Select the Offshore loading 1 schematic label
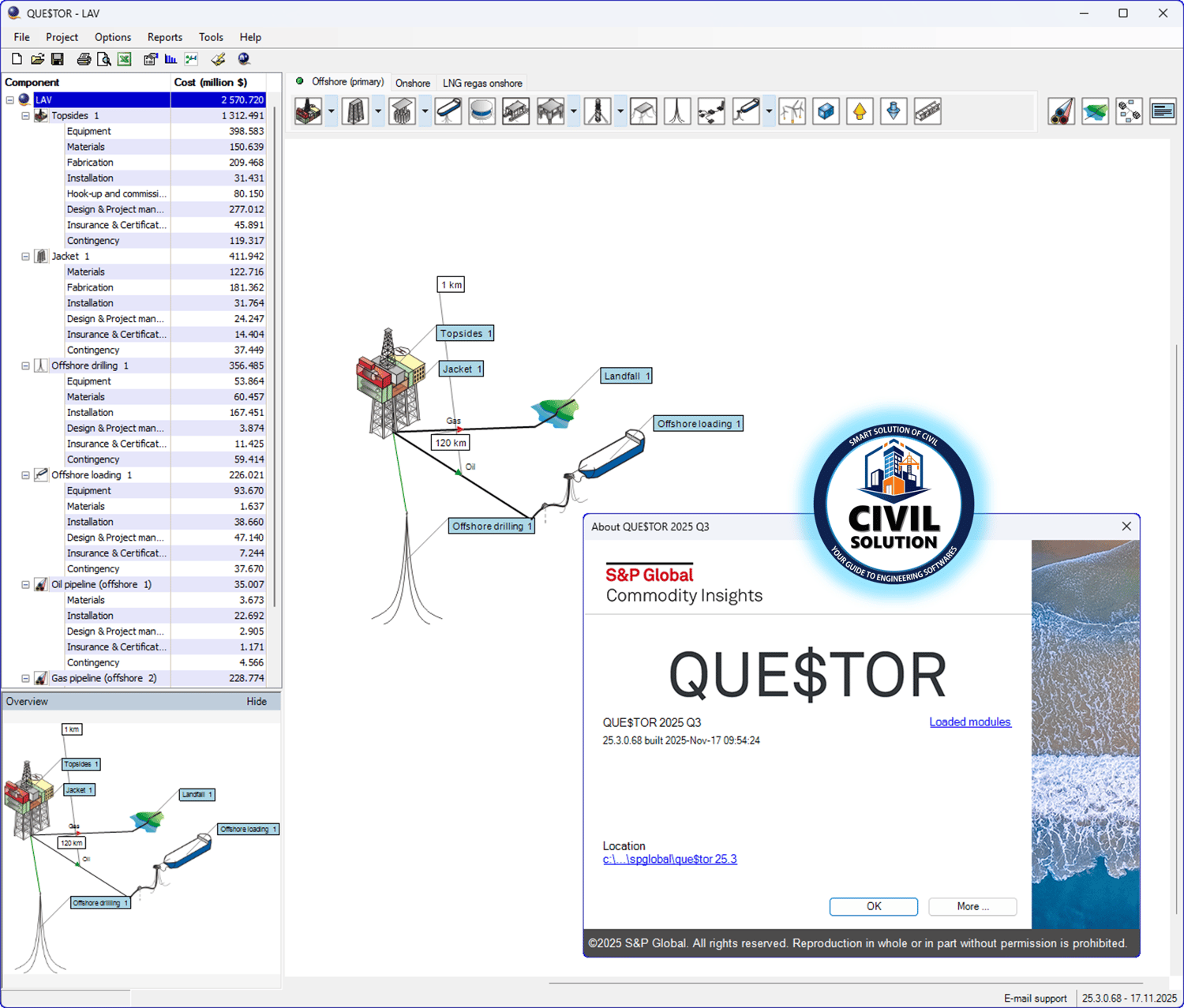The image size is (1184, 1008). pos(699,424)
